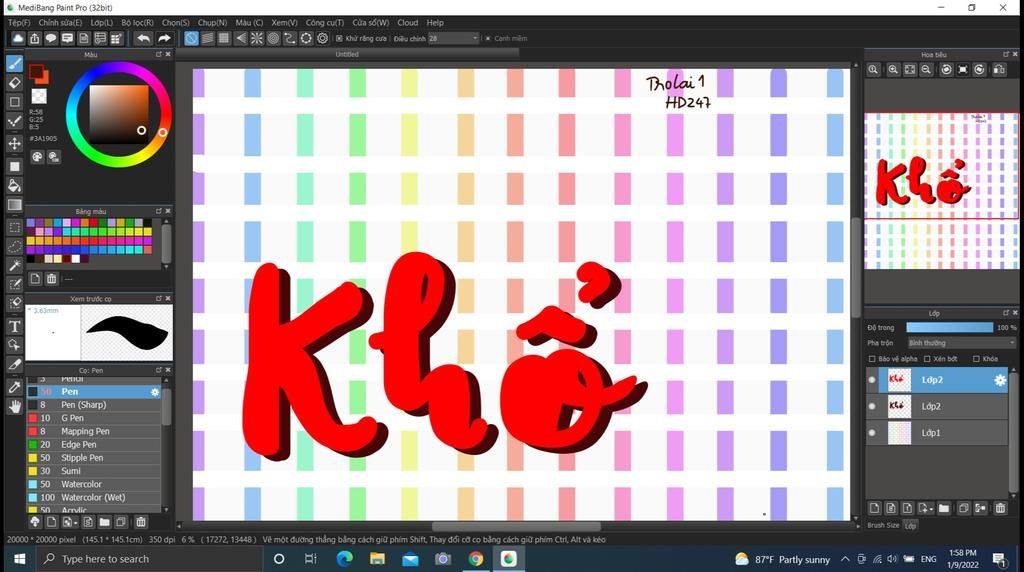Click the cloud save icon in toolbar
Image resolution: width=1024 pixels, height=572 pixels.
pos(18,39)
